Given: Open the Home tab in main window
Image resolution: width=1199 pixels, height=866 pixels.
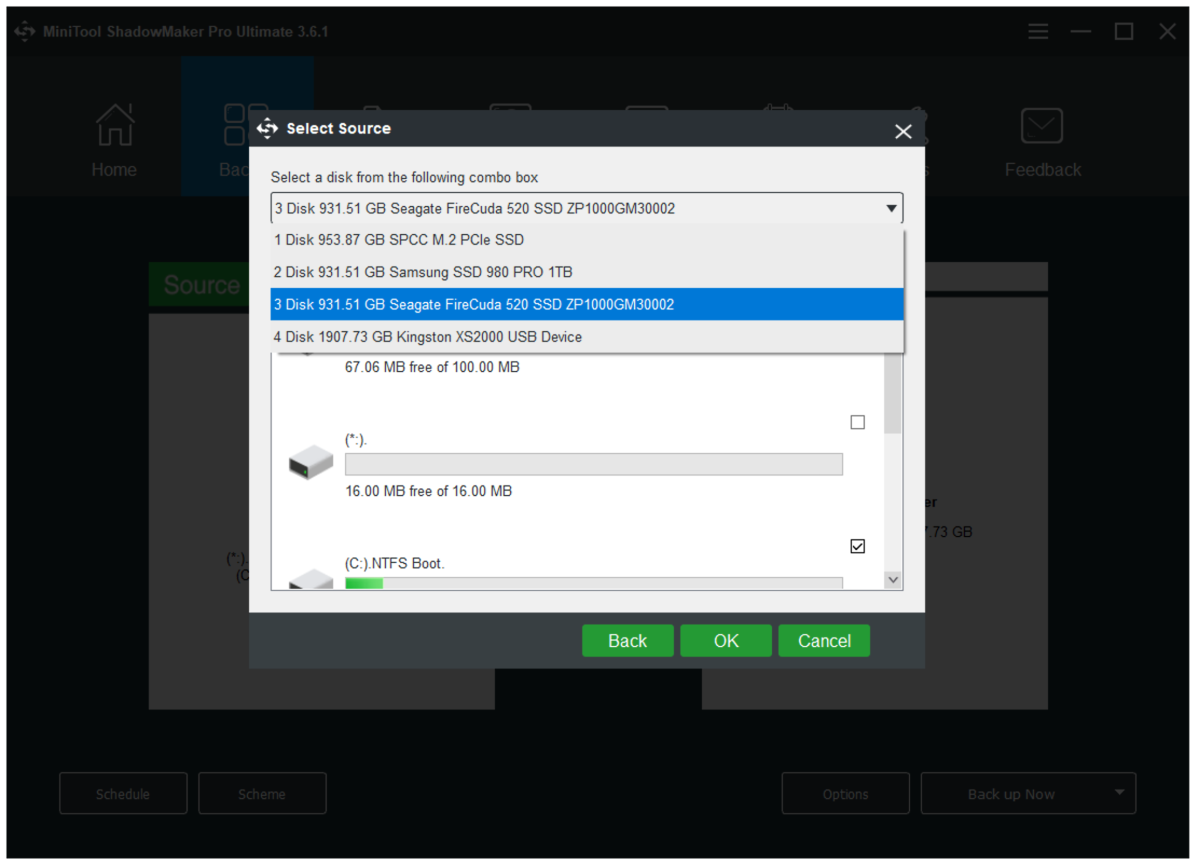Looking at the screenshot, I should click(x=115, y=140).
